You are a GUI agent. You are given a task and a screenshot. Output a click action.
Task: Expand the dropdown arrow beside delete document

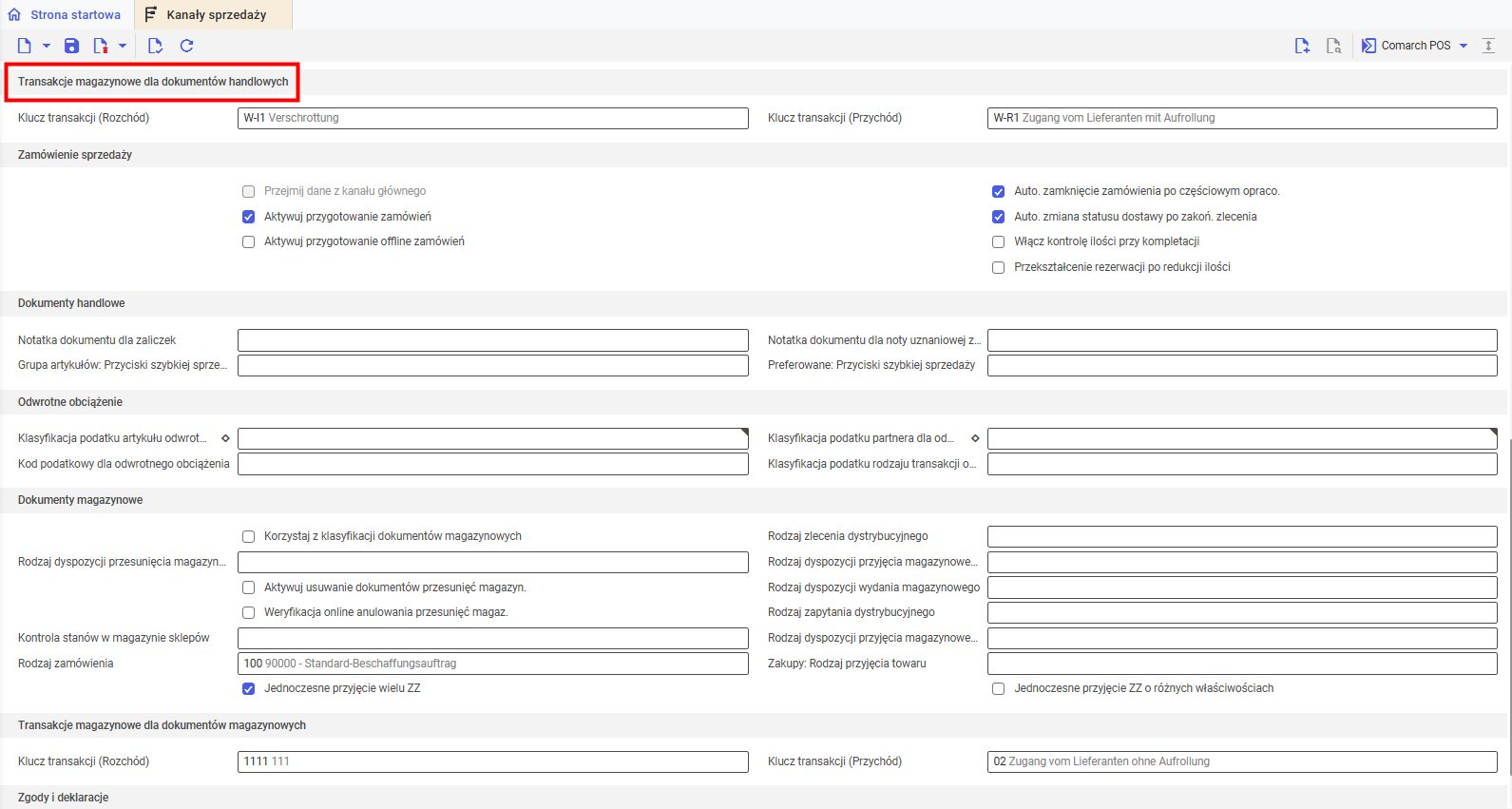pyautogui.click(x=123, y=46)
